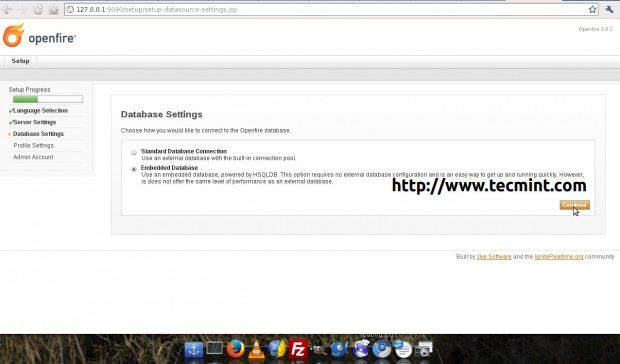Image resolution: width=620 pixels, height=364 pixels.
Task: Click the browser forward arrow
Action: (23, 9)
